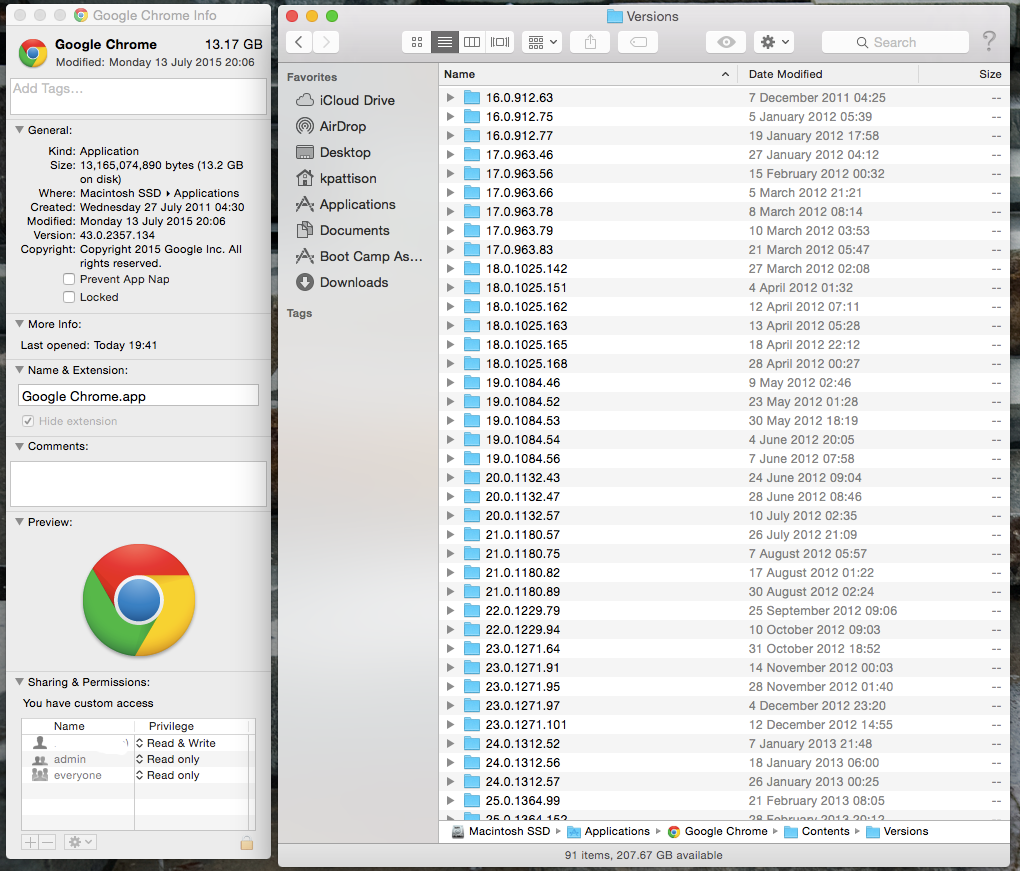
Task: Click the Finder Search field
Action: click(895, 42)
